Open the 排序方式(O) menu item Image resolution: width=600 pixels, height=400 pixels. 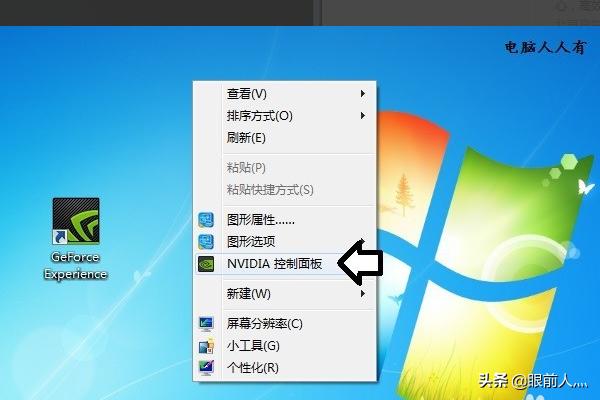284,116
